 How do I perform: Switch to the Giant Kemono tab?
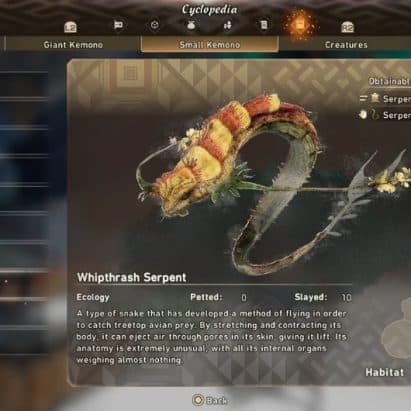tap(73, 45)
